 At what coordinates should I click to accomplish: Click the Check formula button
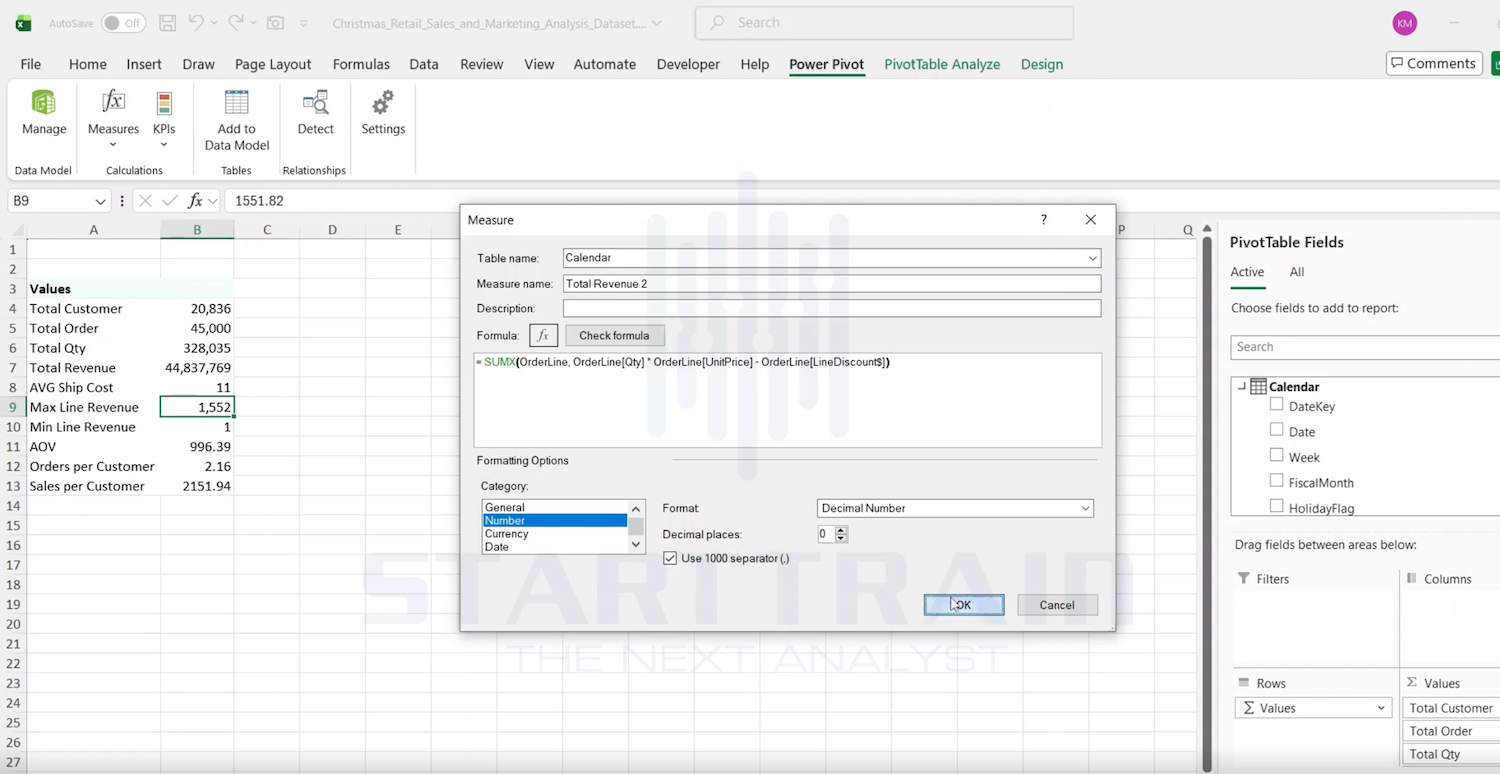point(614,335)
